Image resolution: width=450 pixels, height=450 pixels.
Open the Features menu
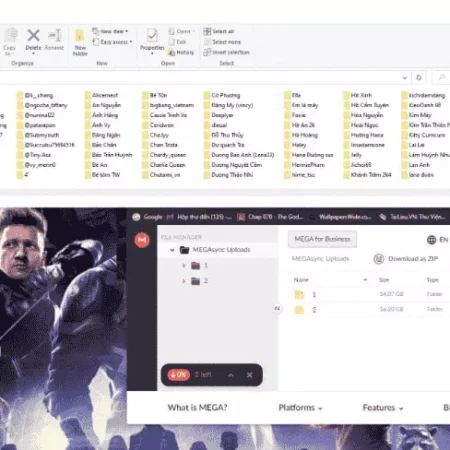(383, 408)
